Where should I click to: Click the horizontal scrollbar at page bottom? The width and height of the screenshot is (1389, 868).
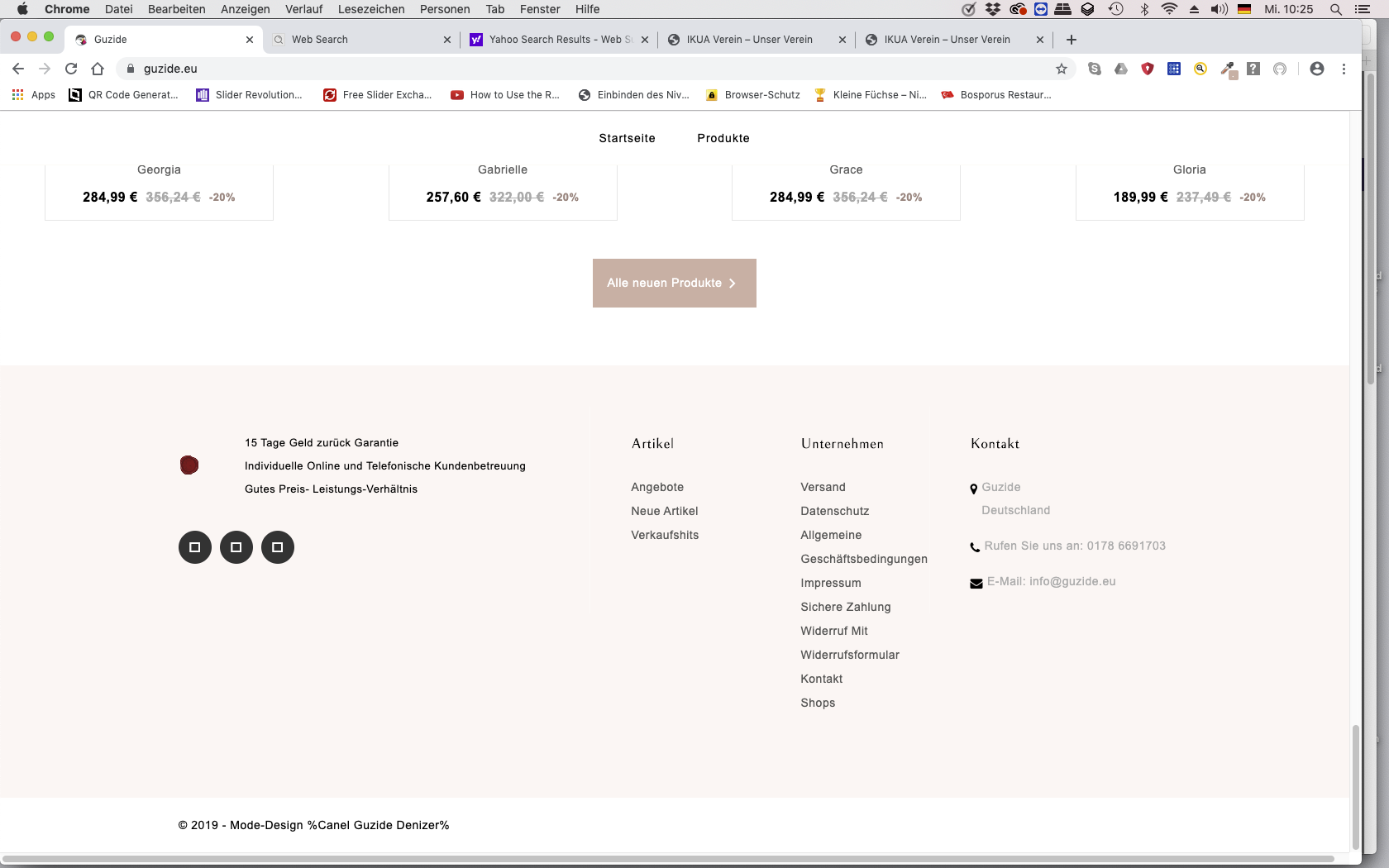click(x=668, y=859)
